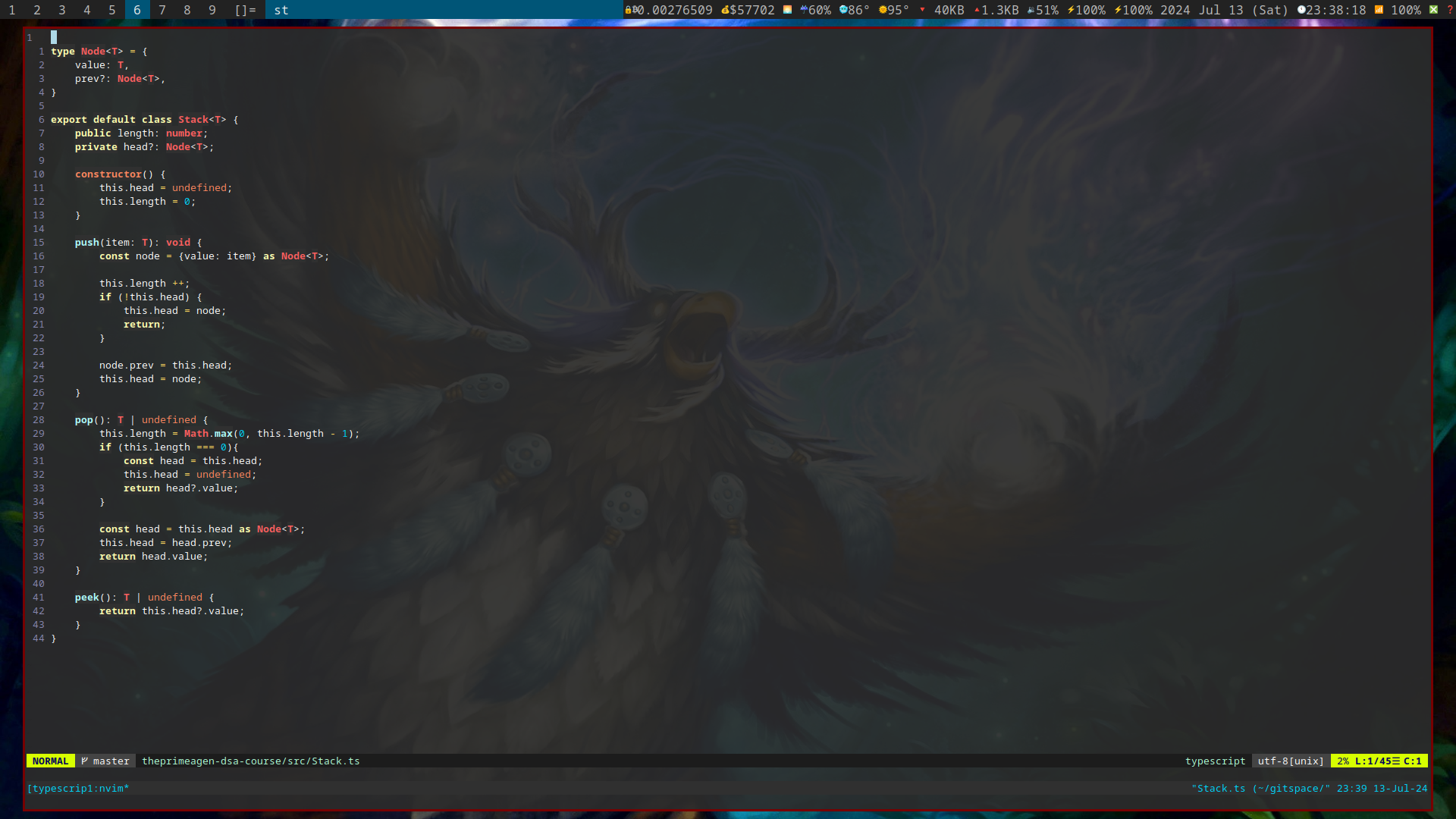Select the active workspace tag 6

point(137,10)
